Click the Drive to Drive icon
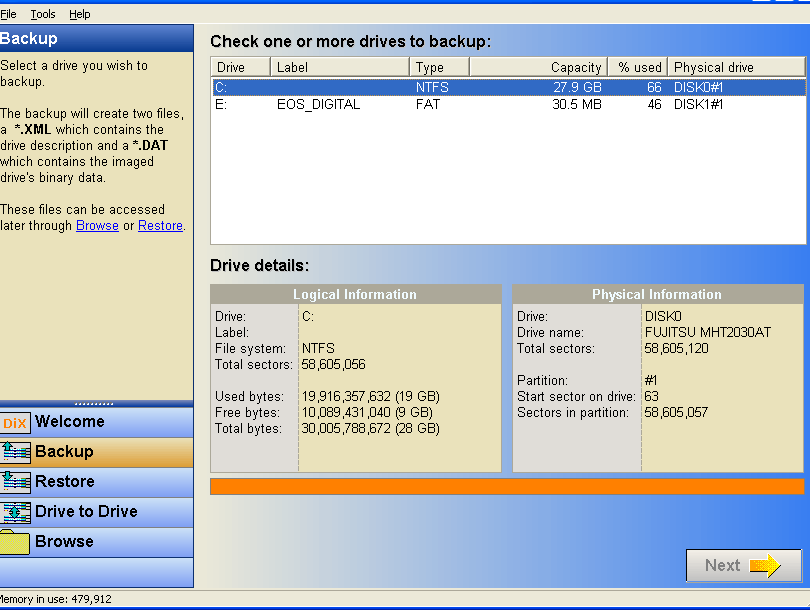 click(17, 511)
